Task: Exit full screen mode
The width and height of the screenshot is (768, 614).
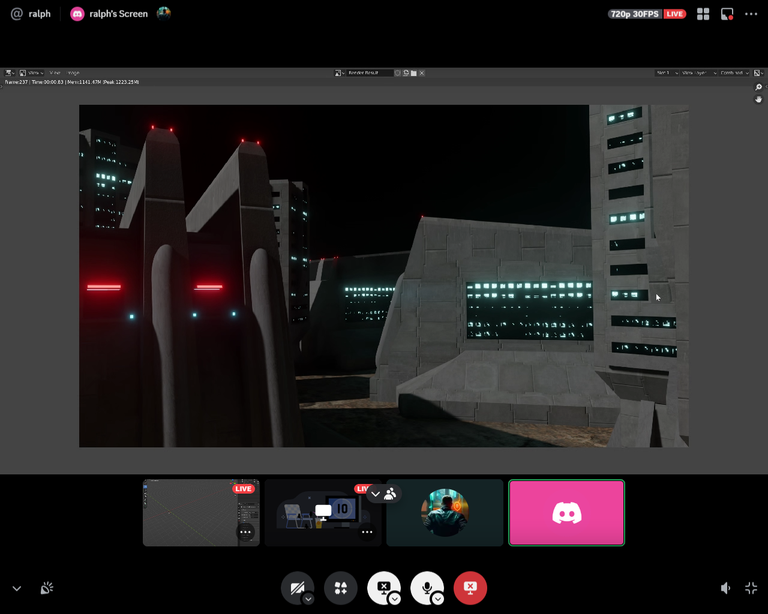Action: (751, 589)
